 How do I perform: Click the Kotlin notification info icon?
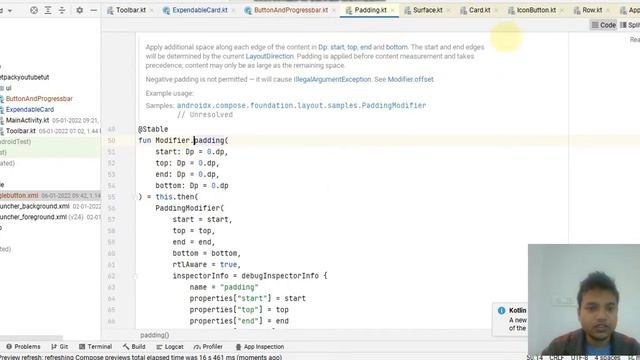point(502,311)
